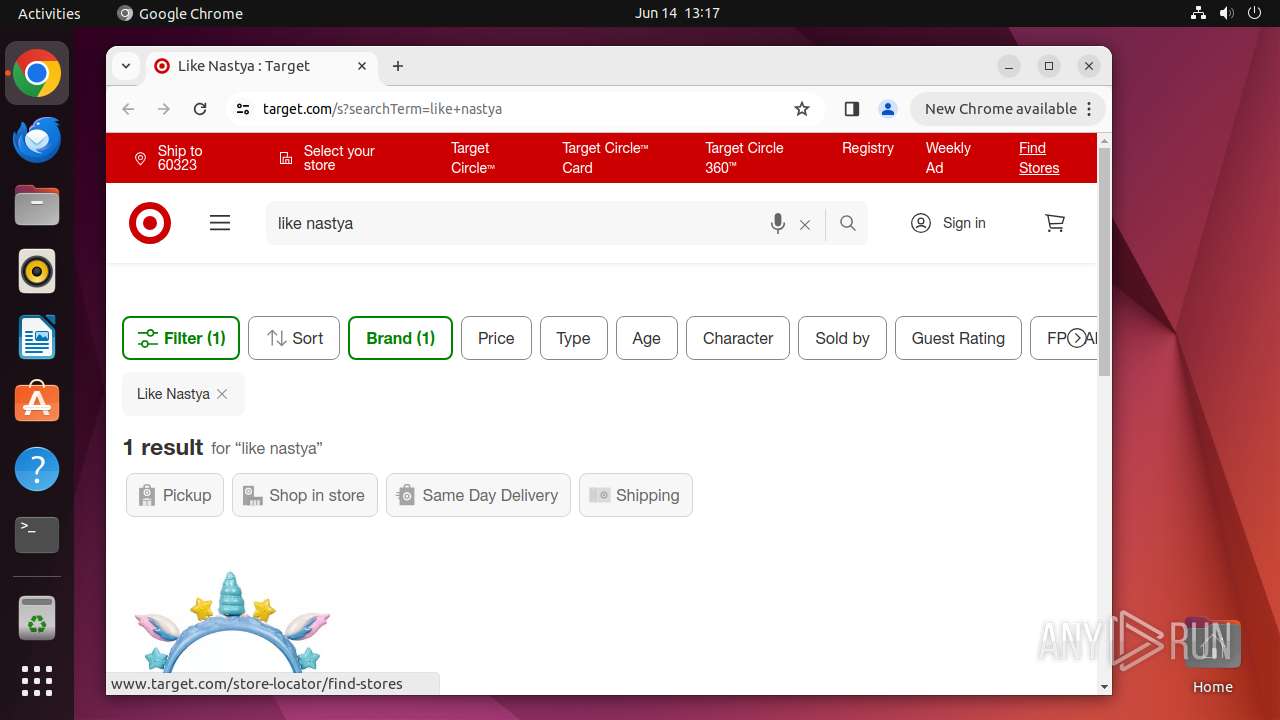The width and height of the screenshot is (1280, 720).
Task: Open the Sort options
Action: pyautogui.click(x=294, y=338)
